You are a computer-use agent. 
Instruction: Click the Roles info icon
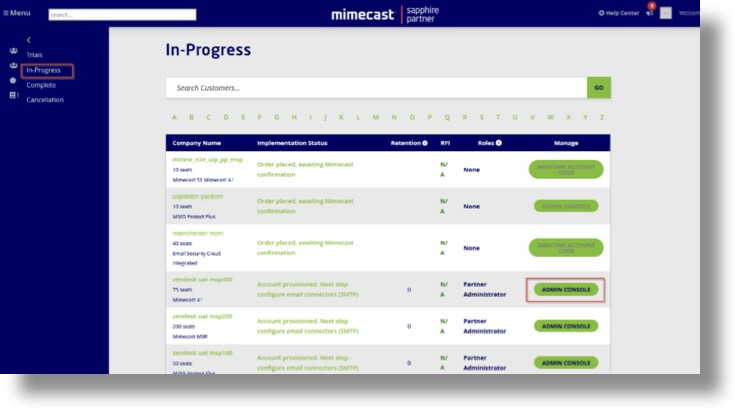point(499,143)
